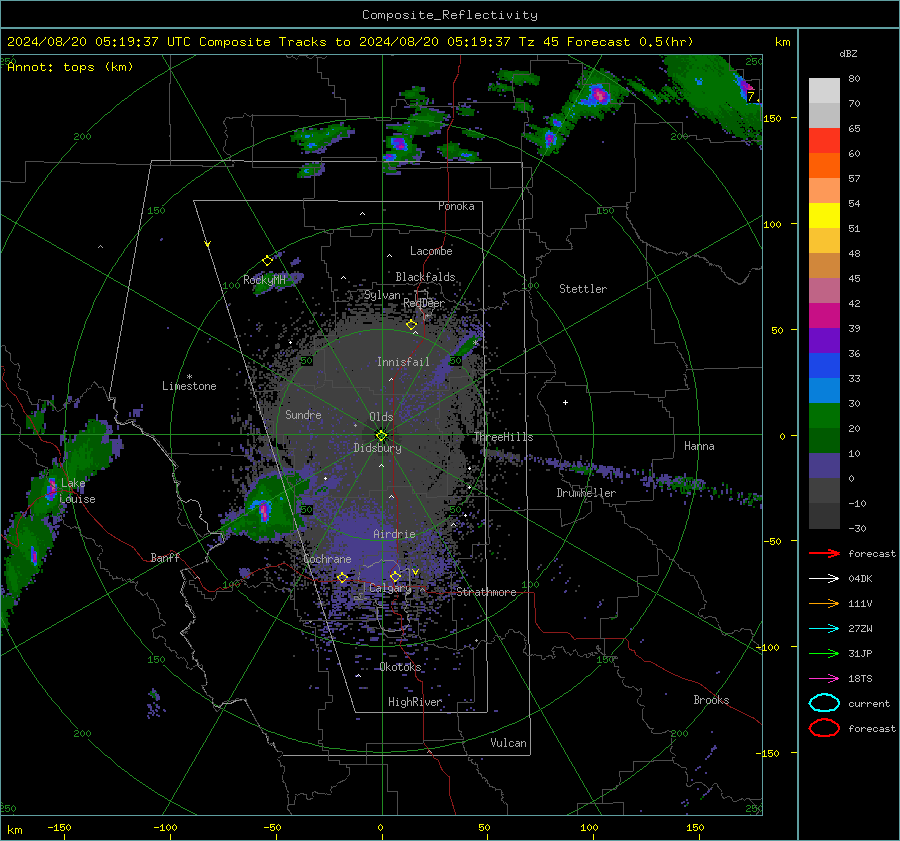Viewport: 900px width, 841px height.
Task: Select the Strathmore label
Action: [486, 592]
